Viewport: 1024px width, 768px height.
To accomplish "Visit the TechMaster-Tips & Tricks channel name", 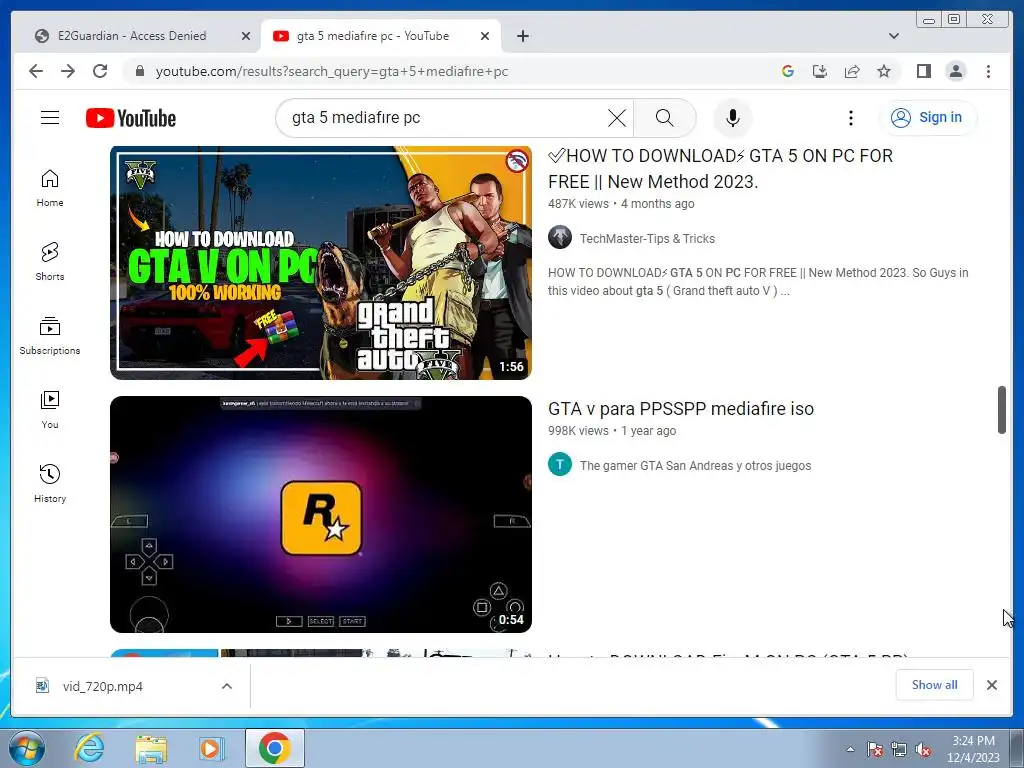I will (x=647, y=238).
